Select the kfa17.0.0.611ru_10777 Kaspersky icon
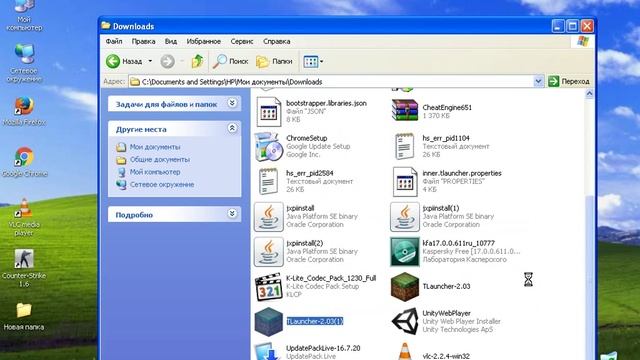 tap(404, 252)
